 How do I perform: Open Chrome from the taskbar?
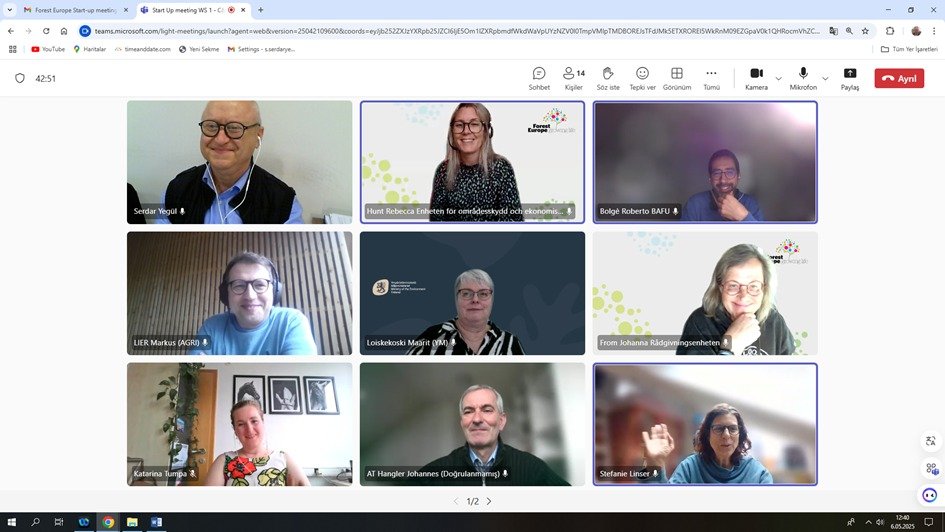(108, 522)
